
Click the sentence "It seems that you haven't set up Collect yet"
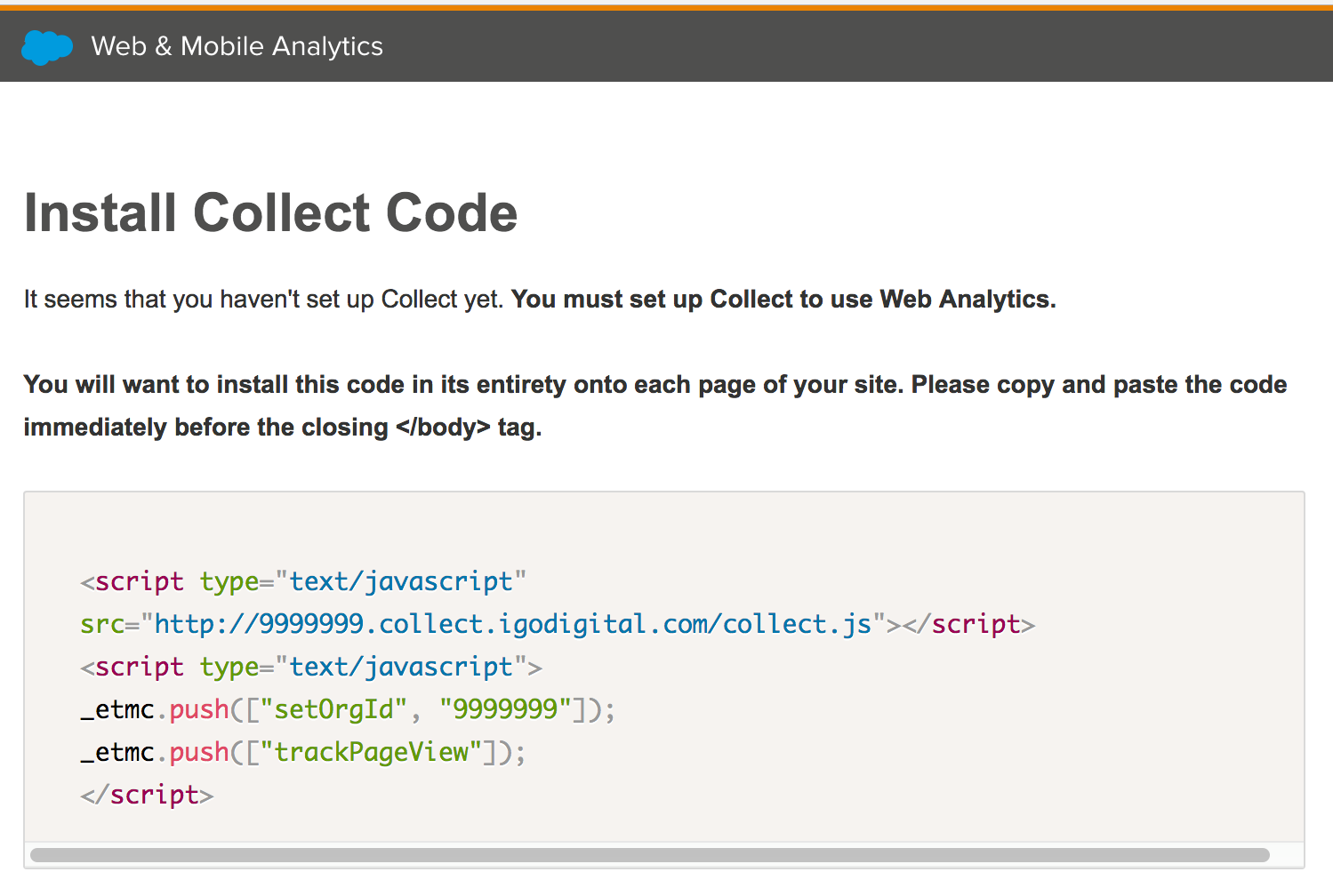(x=263, y=300)
